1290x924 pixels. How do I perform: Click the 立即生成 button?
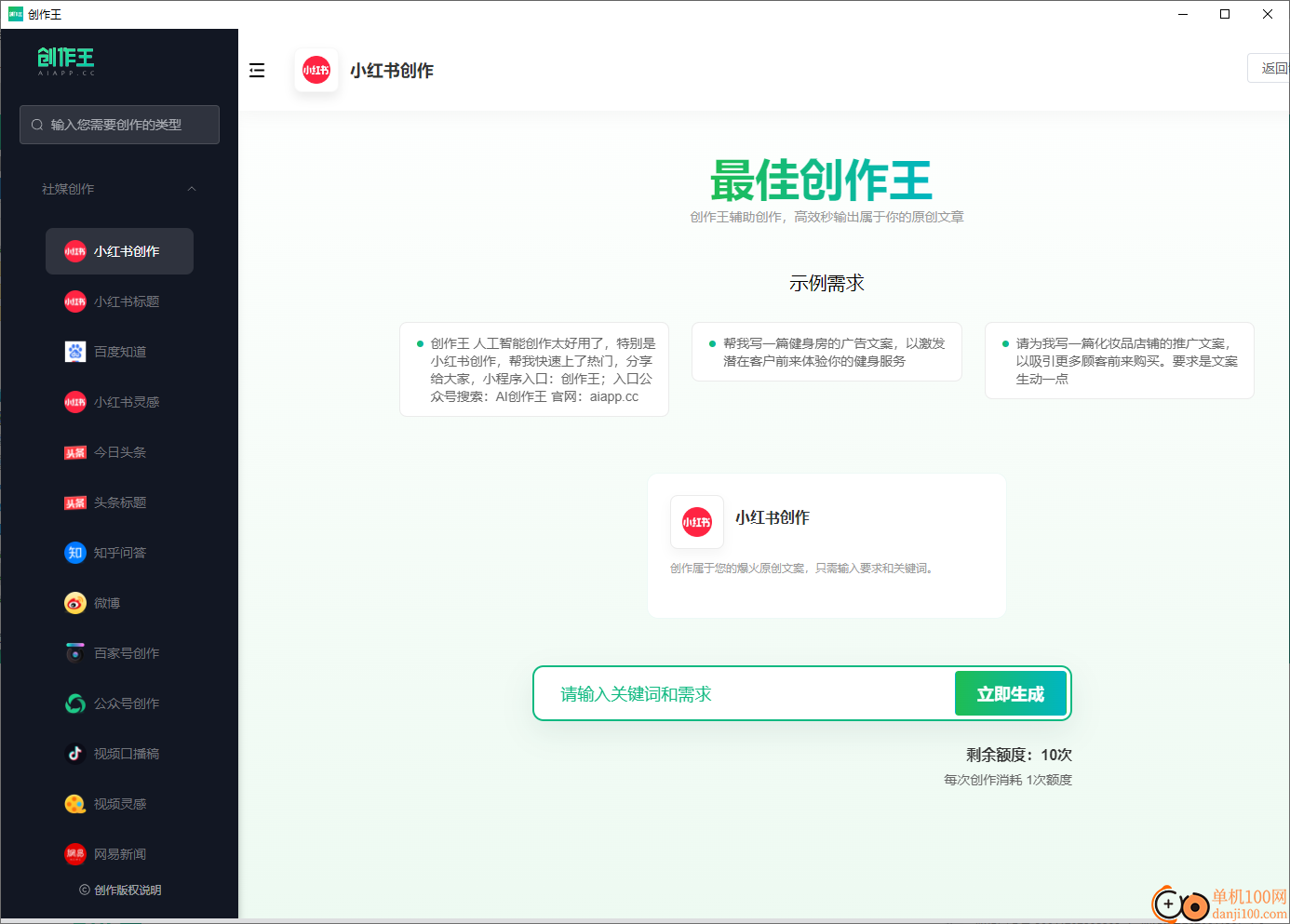[1010, 693]
